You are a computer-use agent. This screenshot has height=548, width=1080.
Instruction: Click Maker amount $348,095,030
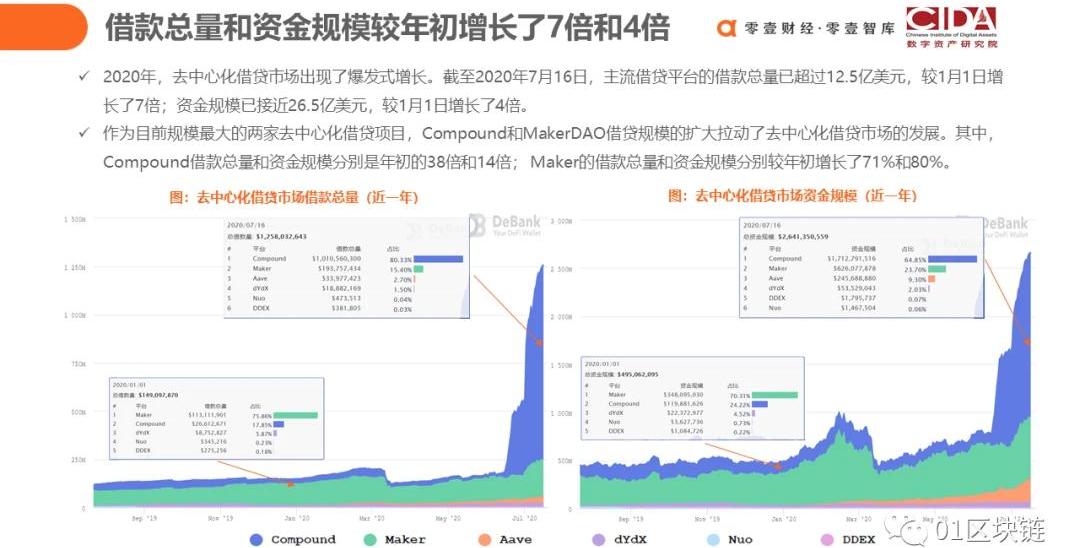(683, 395)
